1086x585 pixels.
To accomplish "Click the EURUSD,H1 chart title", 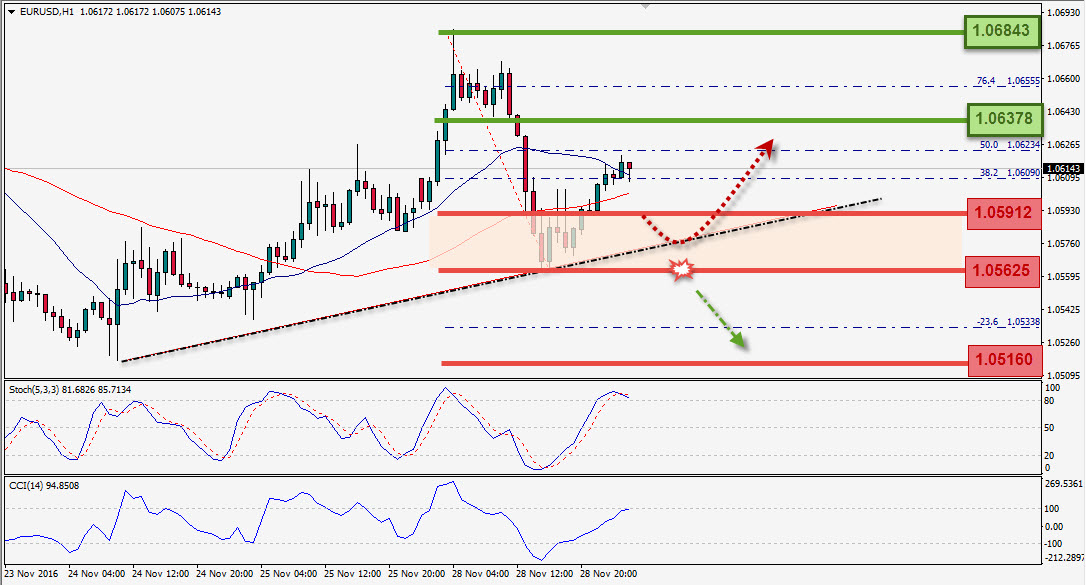I will click(47, 12).
